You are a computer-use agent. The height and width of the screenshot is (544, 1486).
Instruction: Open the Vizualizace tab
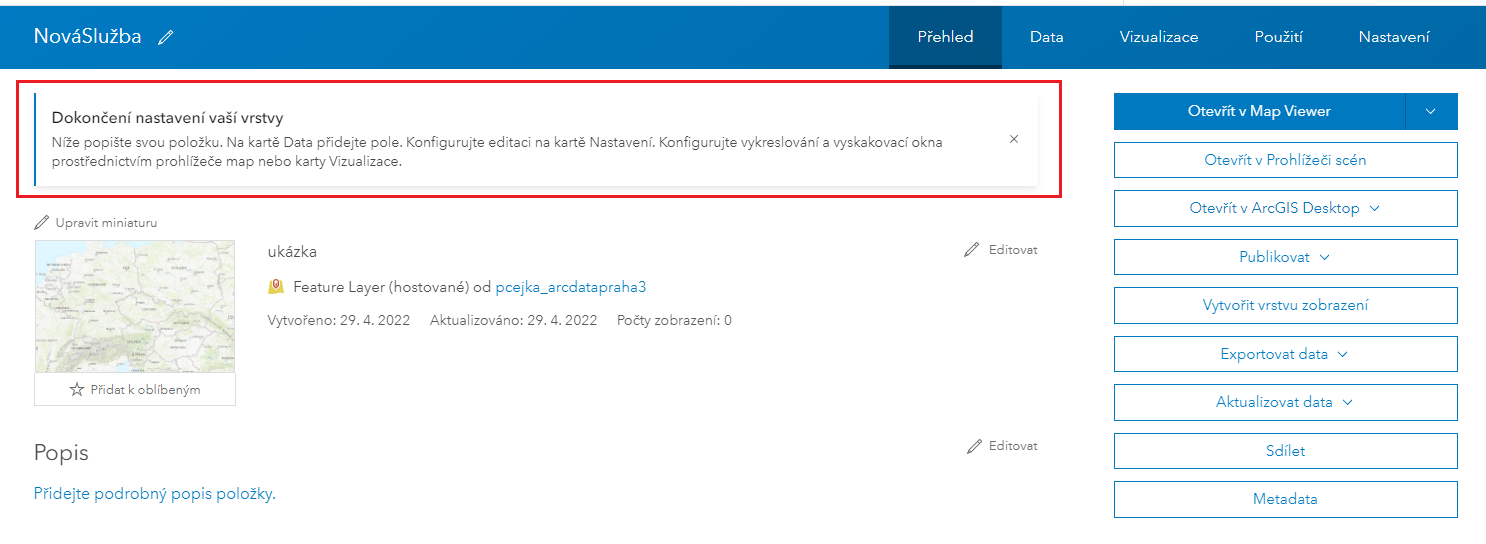(1159, 37)
